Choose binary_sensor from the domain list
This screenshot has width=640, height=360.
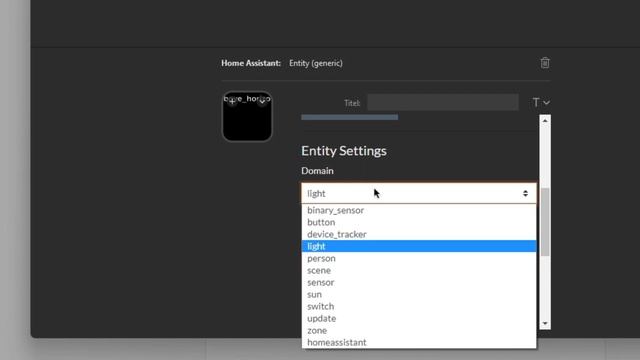tap(419, 210)
